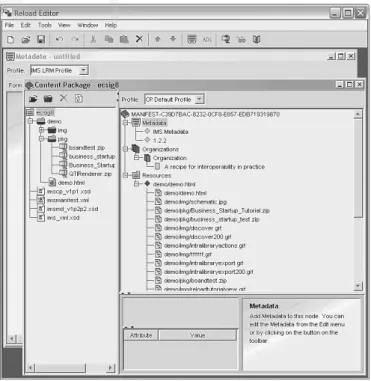This screenshot has height=381, width=371.
Task: Open the Tools menu
Action: tap(45, 25)
